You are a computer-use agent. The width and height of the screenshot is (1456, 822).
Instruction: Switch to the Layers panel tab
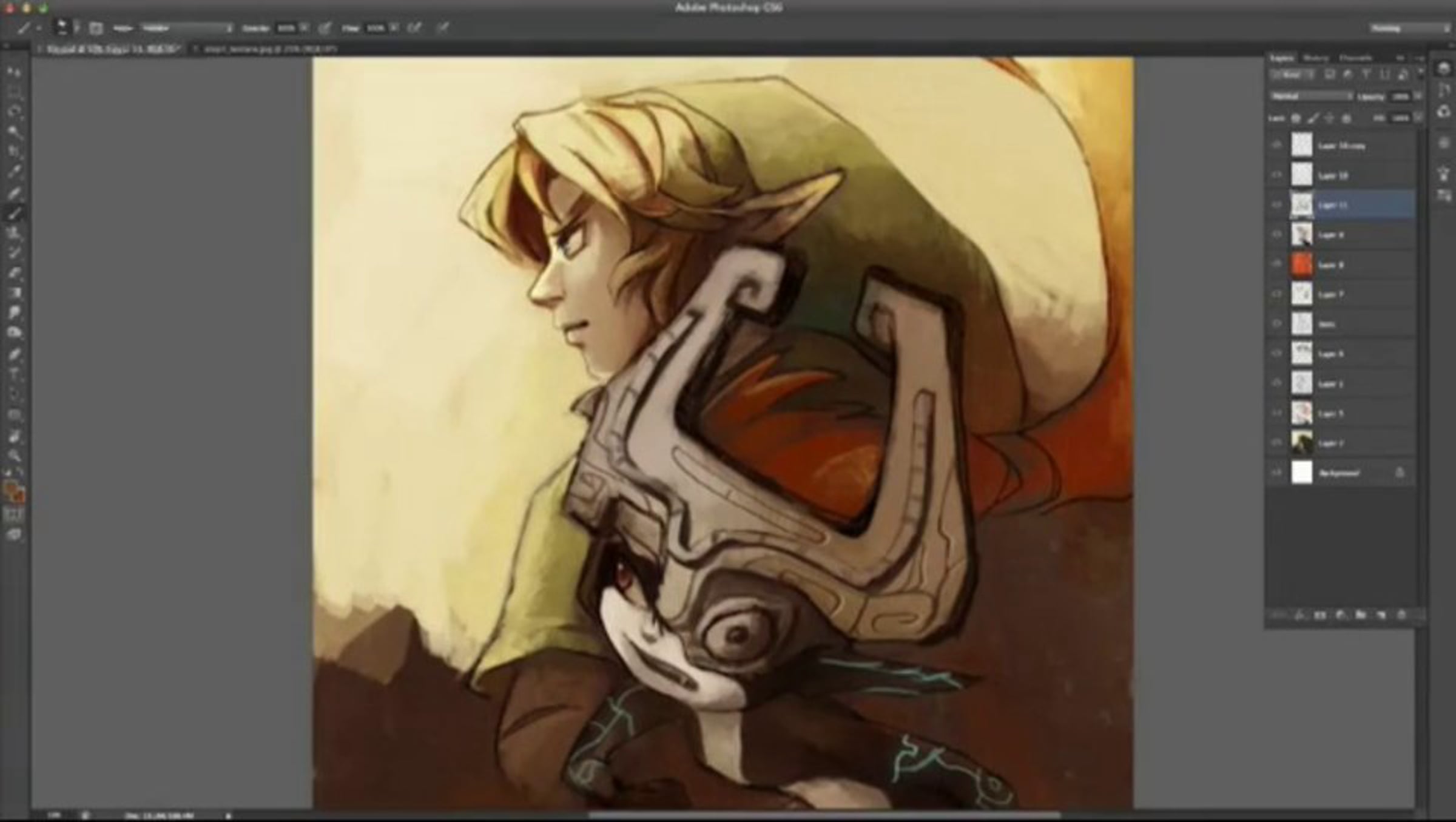pos(1282,58)
